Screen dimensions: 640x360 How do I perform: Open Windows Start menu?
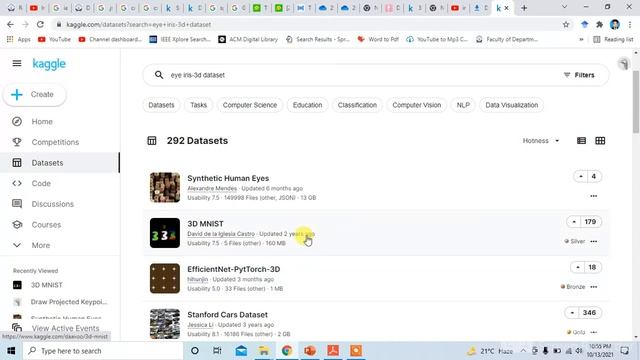[x=11, y=351]
